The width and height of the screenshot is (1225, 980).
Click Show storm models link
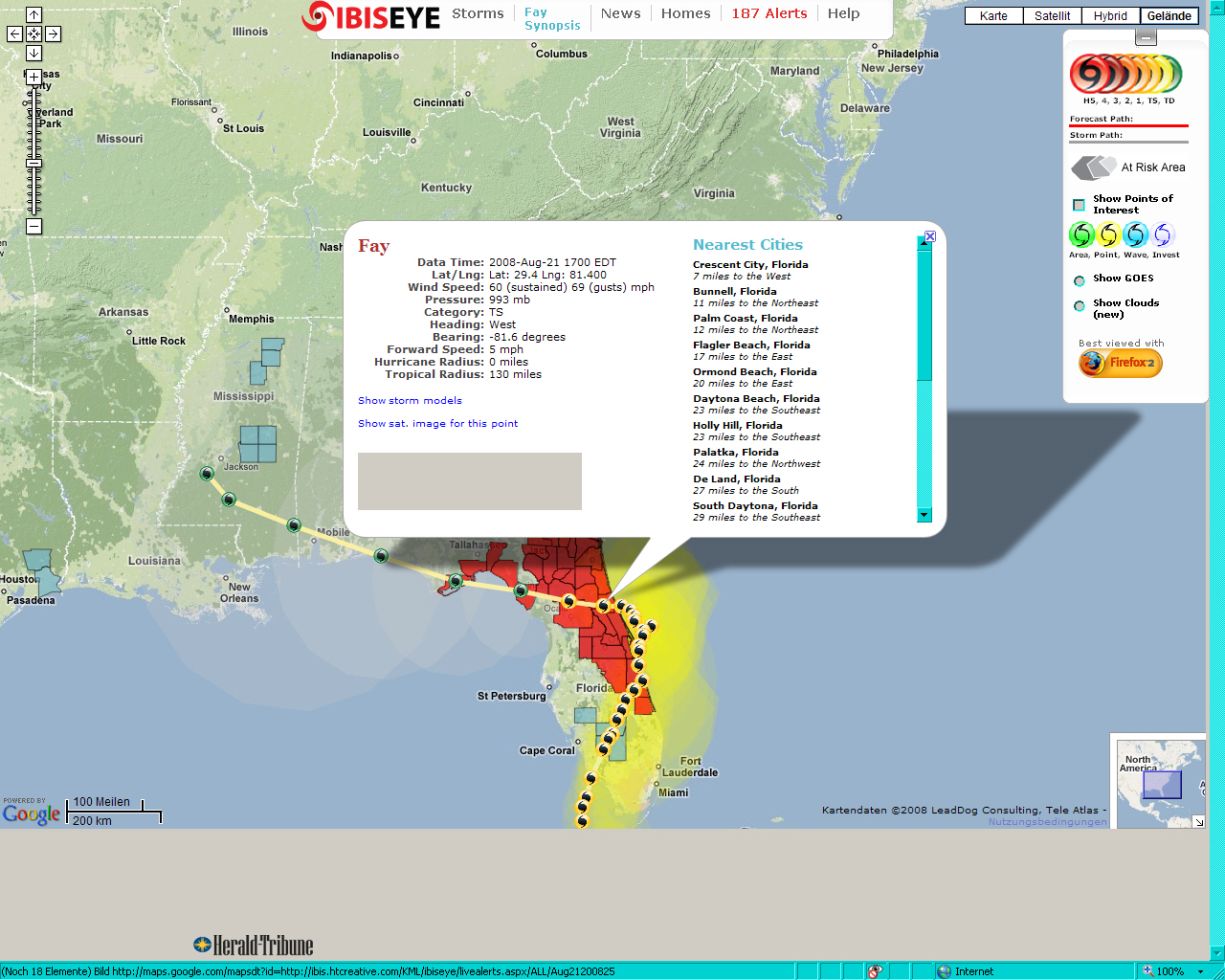(410, 401)
